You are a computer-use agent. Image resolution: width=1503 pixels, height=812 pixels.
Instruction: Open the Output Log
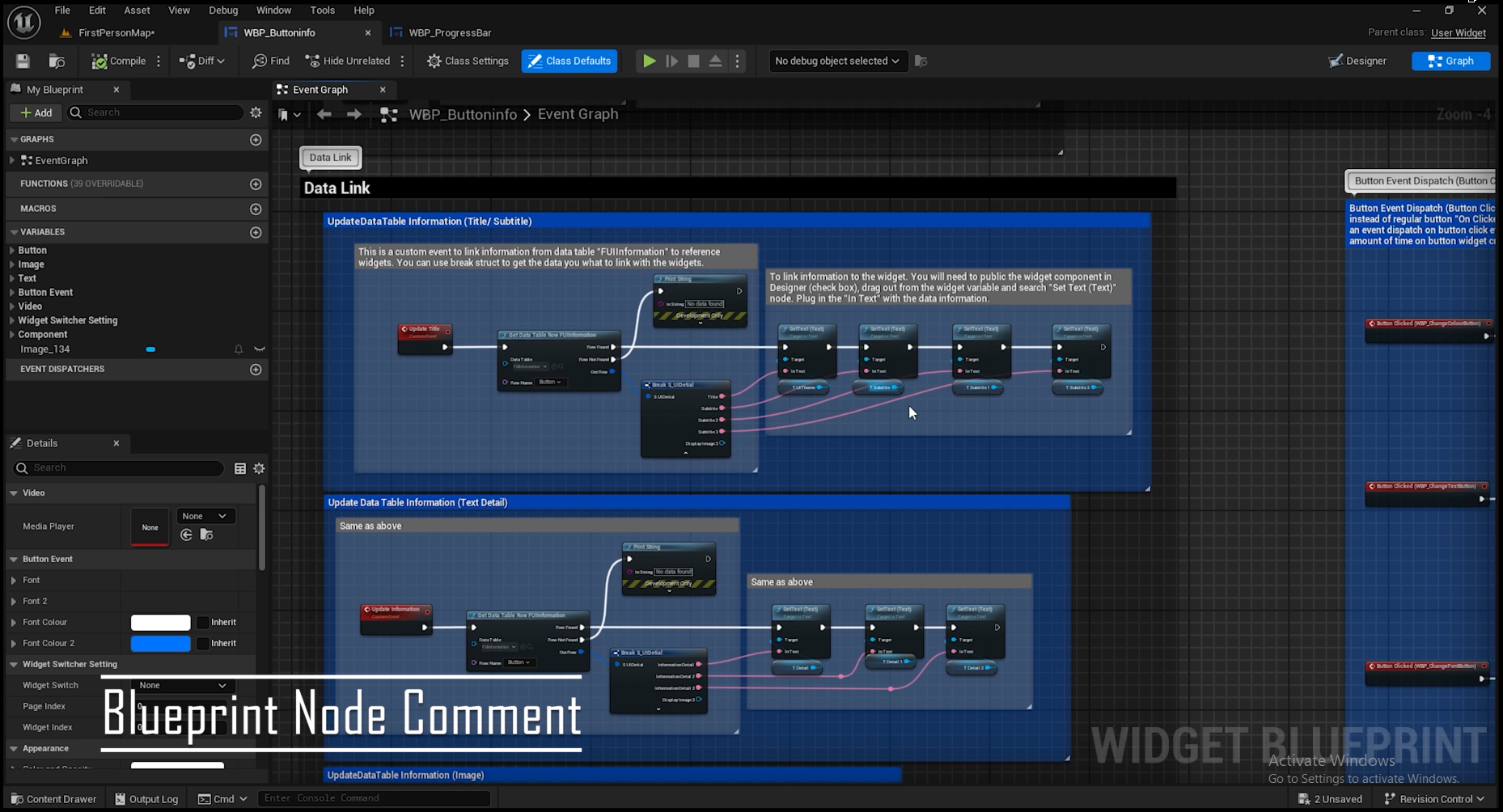tap(146, 799)
